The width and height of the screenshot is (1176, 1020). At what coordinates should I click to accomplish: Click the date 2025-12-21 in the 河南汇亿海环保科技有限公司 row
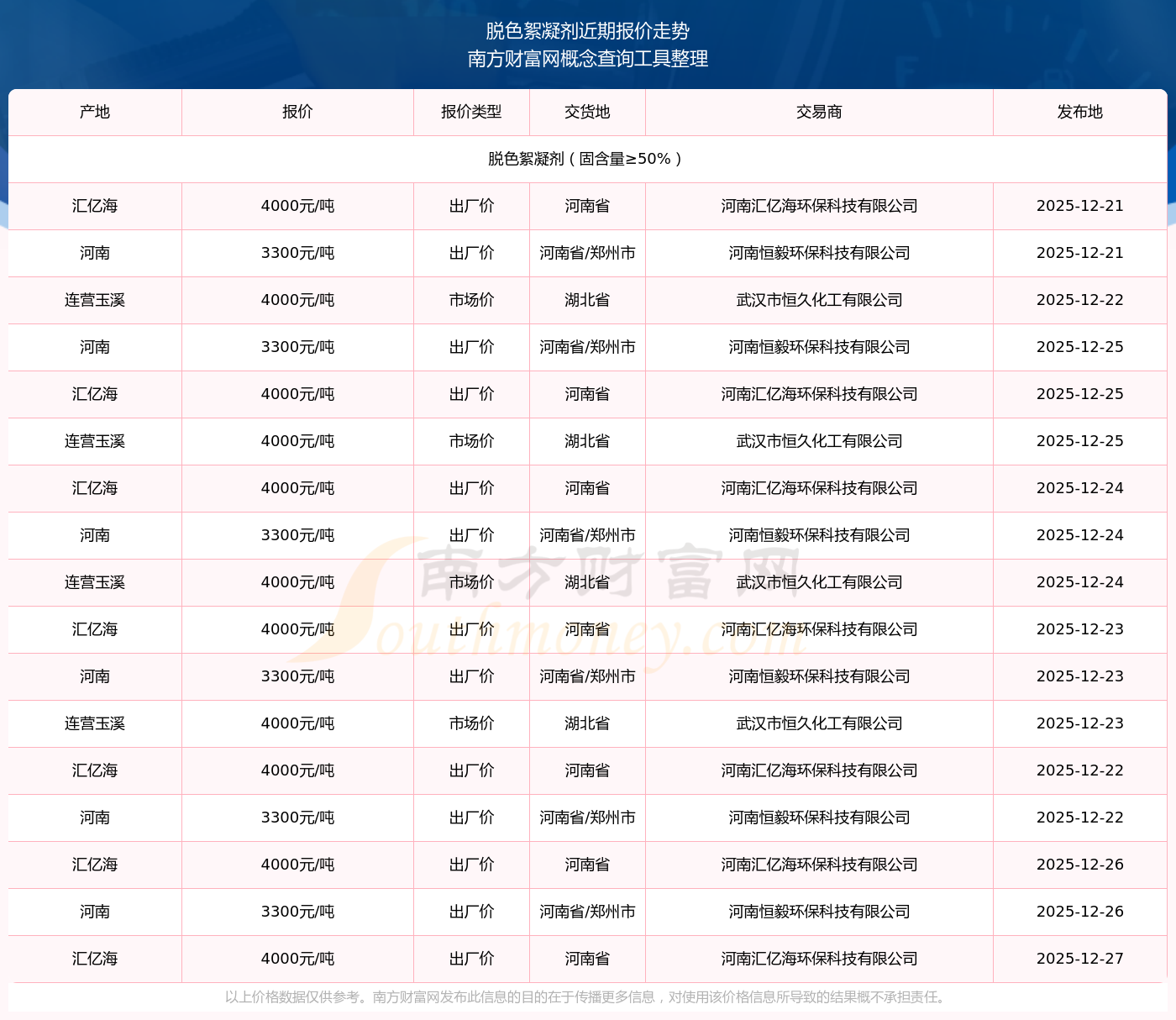tap(1080, 206)
